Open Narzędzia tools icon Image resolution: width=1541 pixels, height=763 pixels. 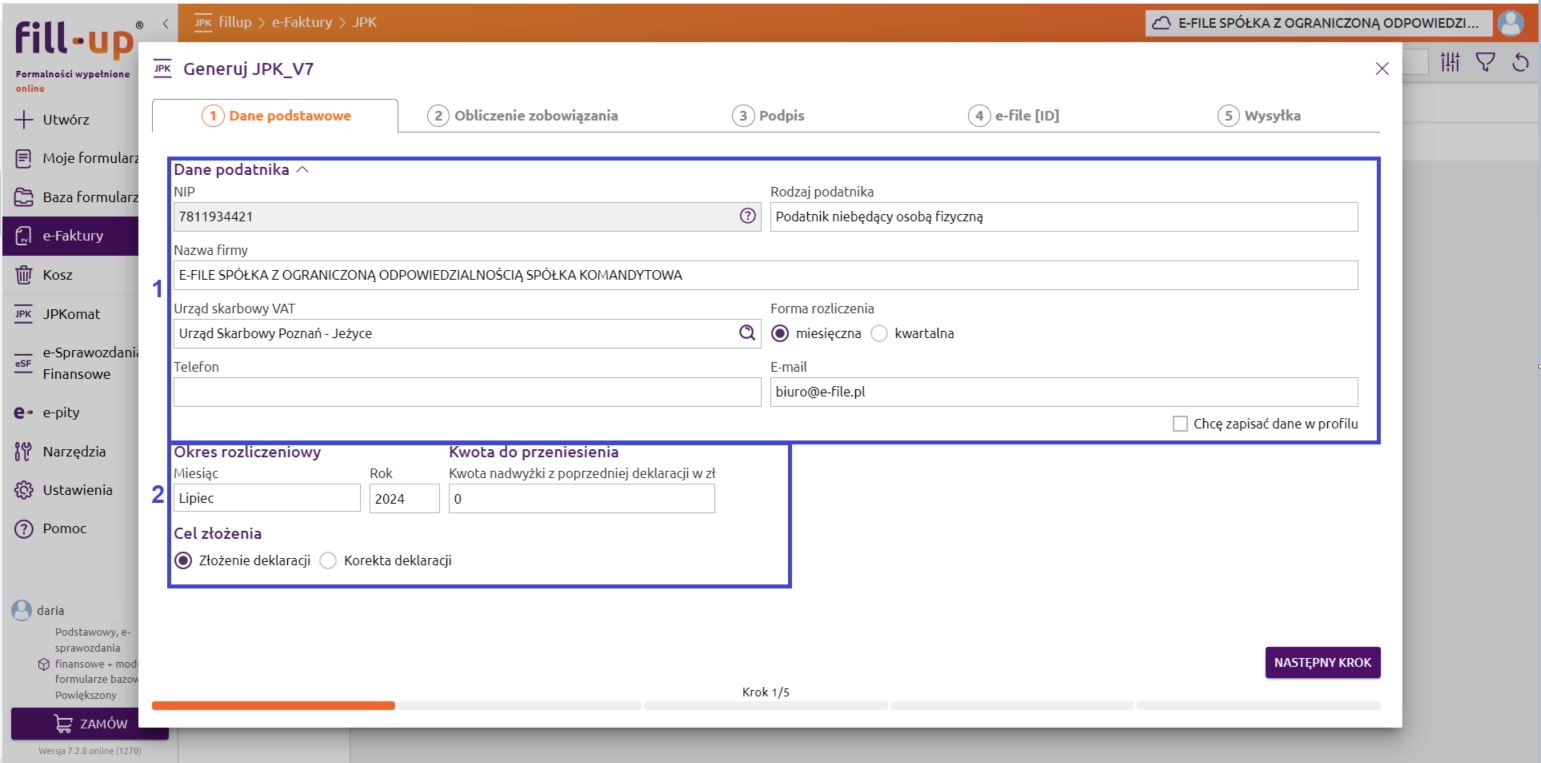(x=22, y=451)
